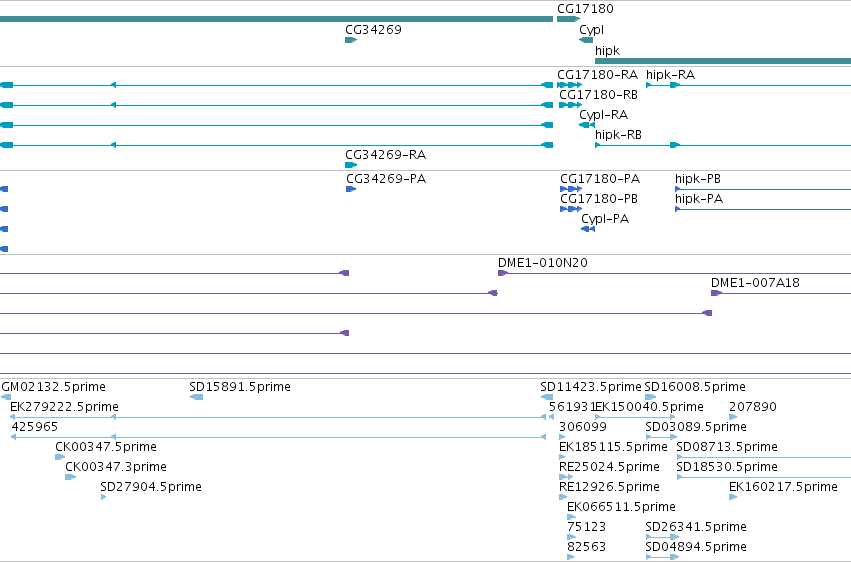Select the DME1-010N20 clone start arrow
The width and height of the screenshot is (851, 562).
(503, 273)
